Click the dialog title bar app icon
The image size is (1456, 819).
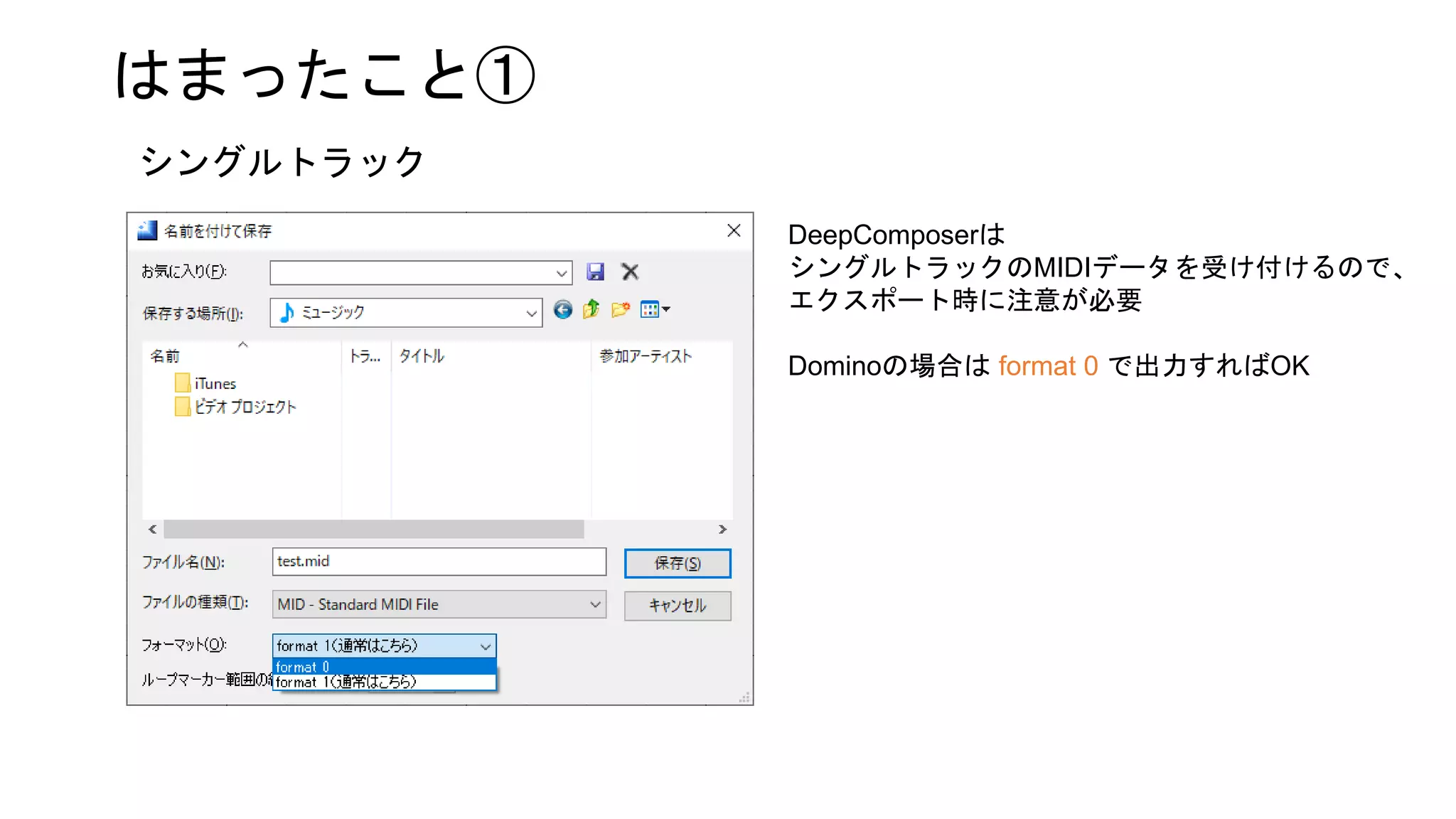click(x=147, y=230)
